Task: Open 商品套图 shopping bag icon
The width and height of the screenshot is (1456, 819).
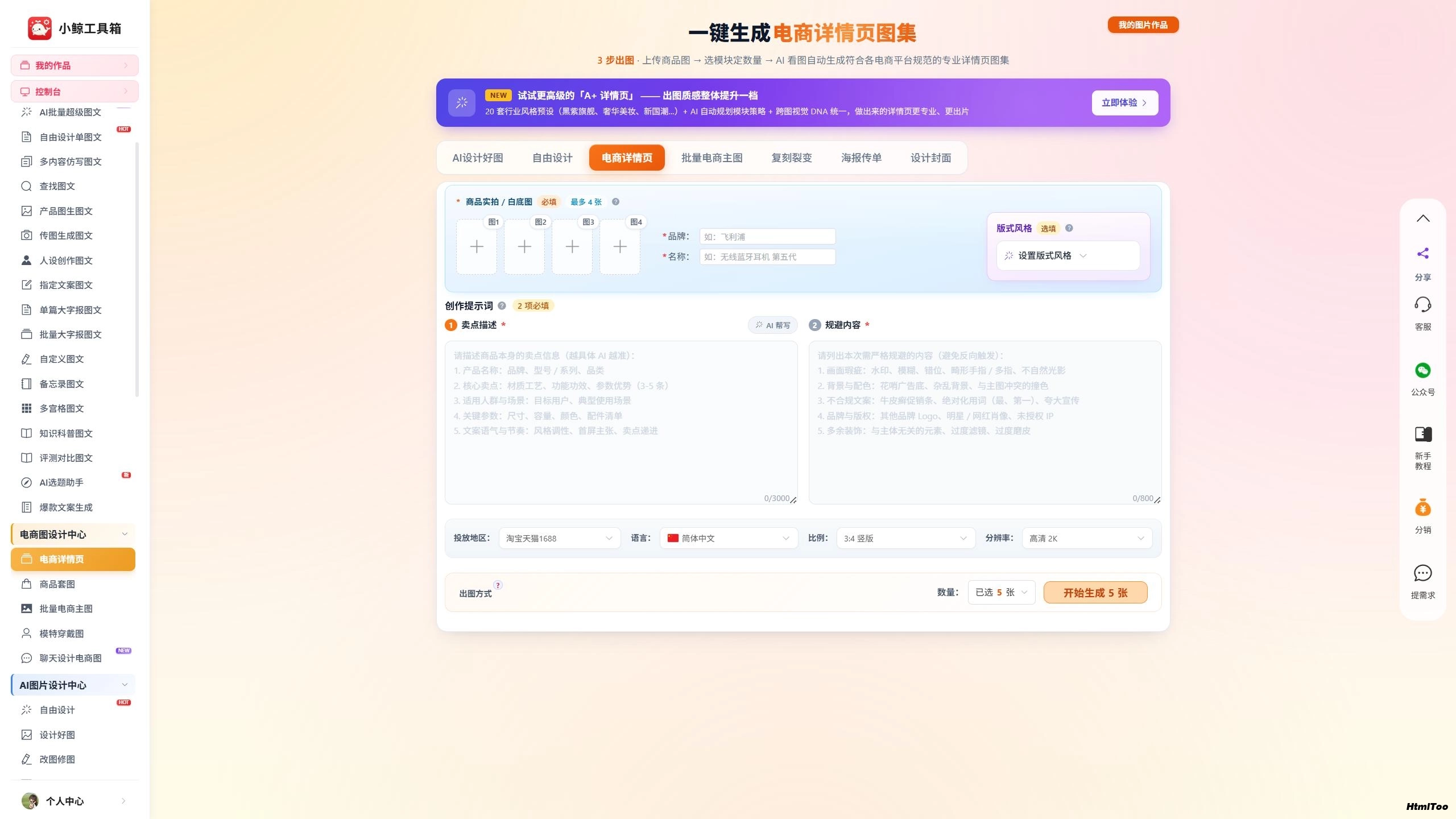Action: (x=26, y=584)
